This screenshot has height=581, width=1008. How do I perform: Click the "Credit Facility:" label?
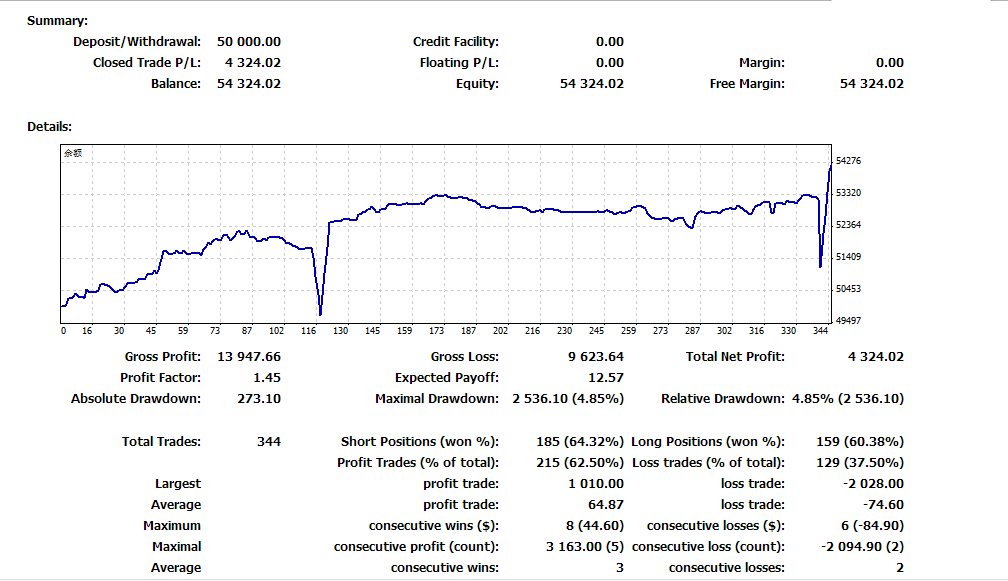[456, 42]
